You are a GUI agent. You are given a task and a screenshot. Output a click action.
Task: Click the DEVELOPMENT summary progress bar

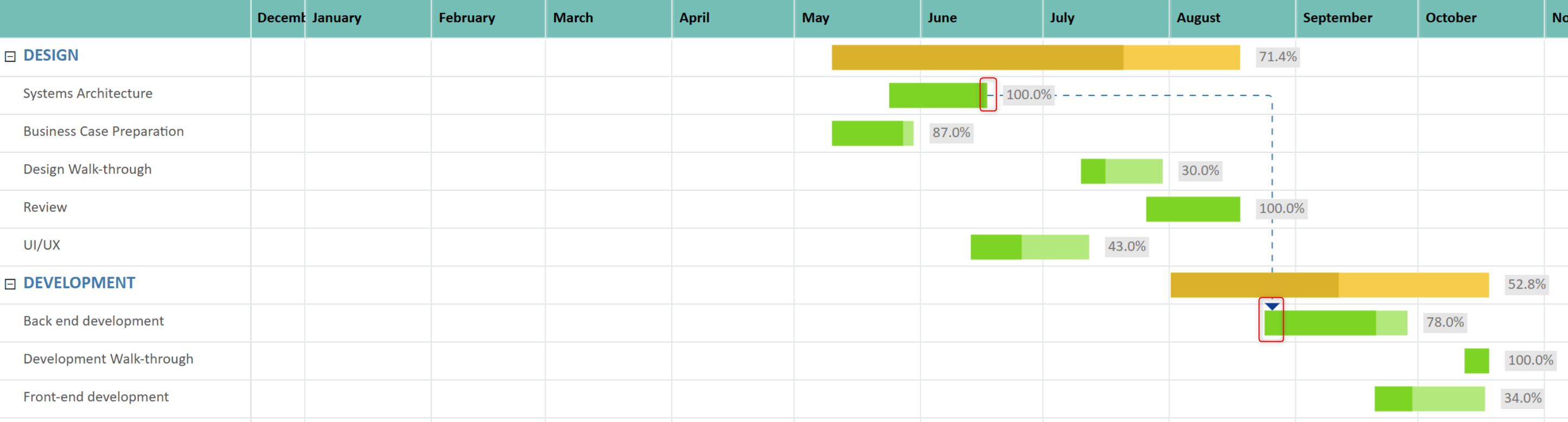[x=1329, y=285]
